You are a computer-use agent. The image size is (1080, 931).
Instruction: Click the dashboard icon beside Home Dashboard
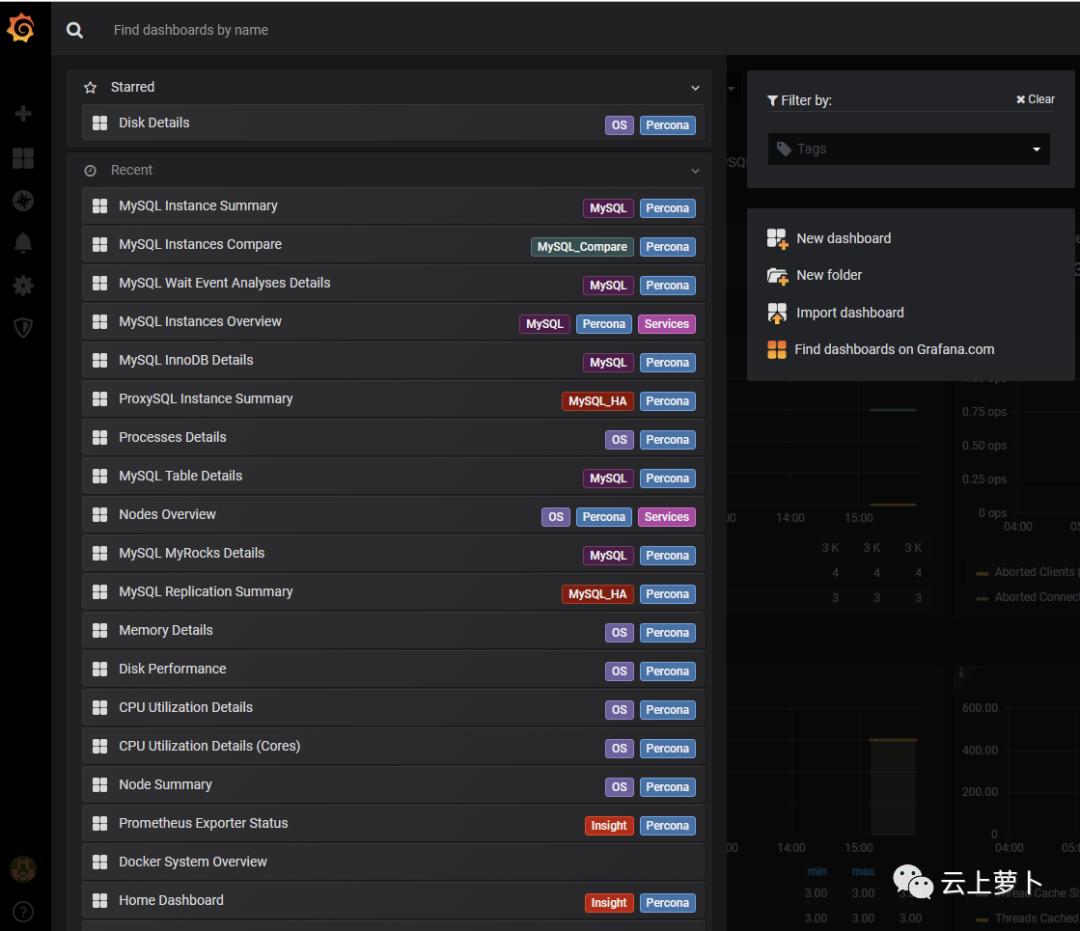click(x=100, y=900)
